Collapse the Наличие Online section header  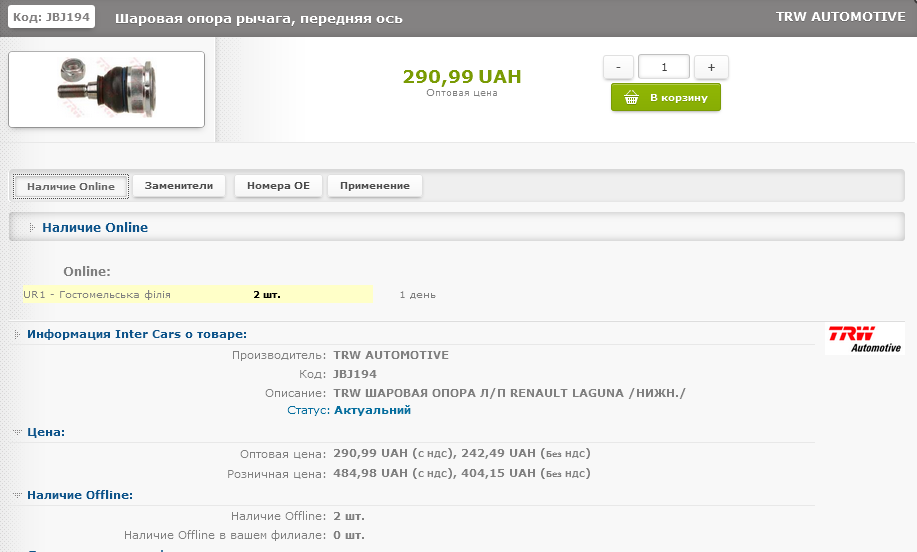95,228
